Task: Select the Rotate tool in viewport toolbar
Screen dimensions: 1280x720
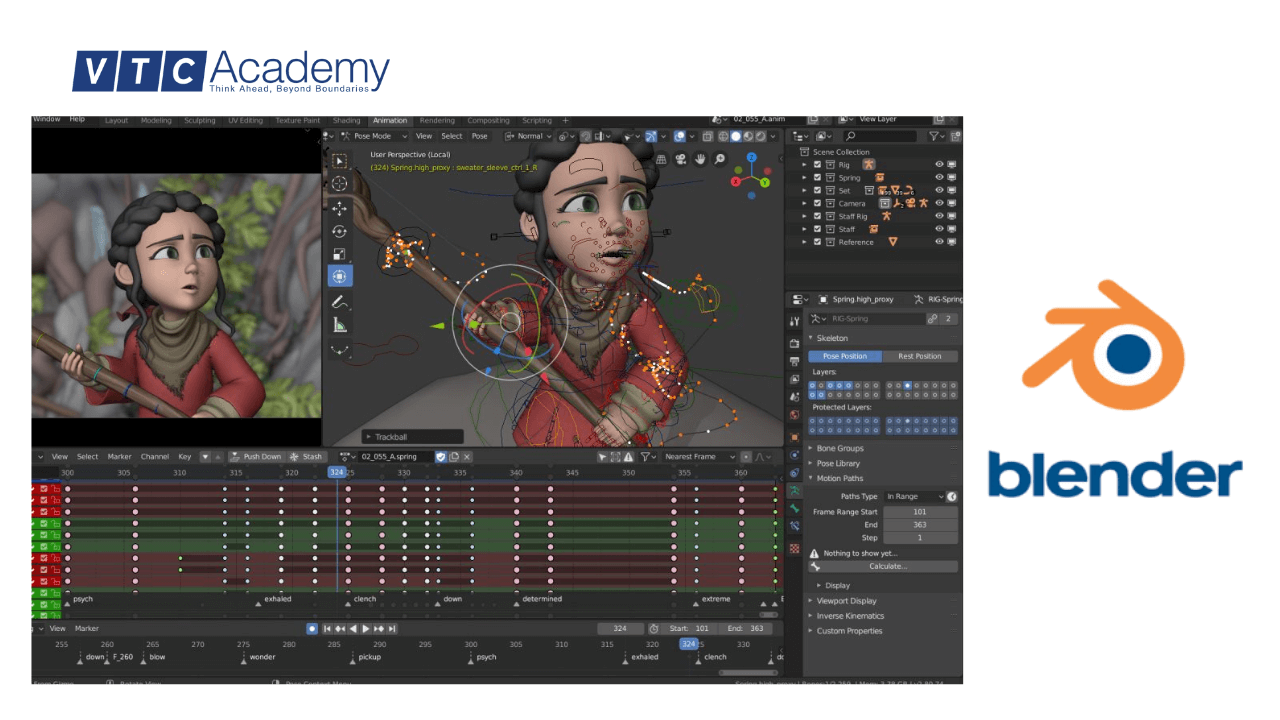Action: coord(340,231)
